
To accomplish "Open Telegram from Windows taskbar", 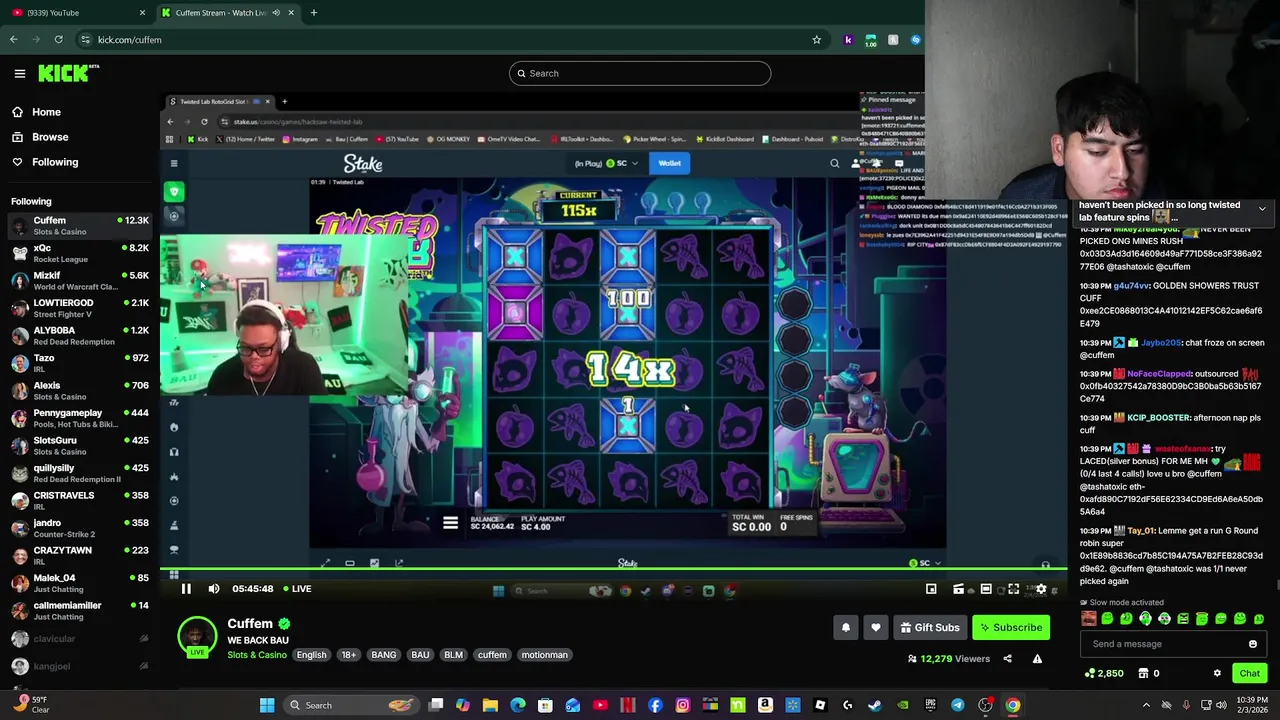I will click(958, 706).
